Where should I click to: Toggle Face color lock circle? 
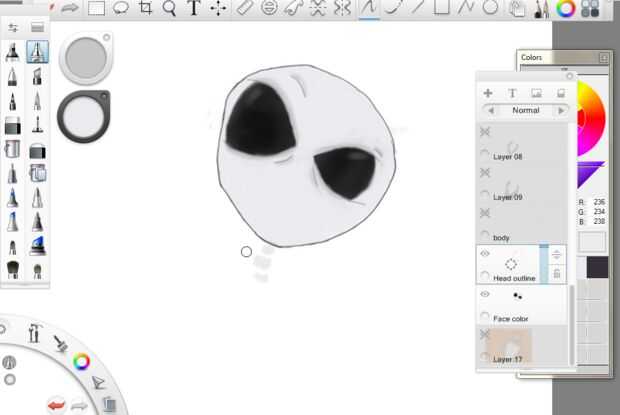[484, 316]
